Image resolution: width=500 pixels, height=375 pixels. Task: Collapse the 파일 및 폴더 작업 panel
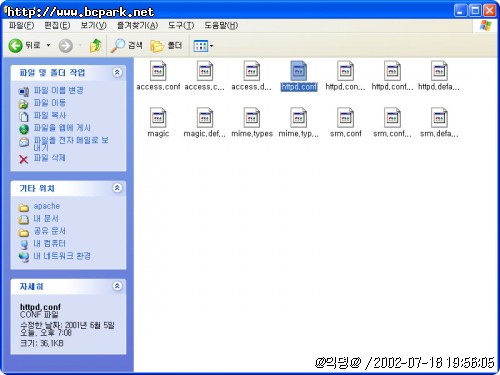coord(117,72)
